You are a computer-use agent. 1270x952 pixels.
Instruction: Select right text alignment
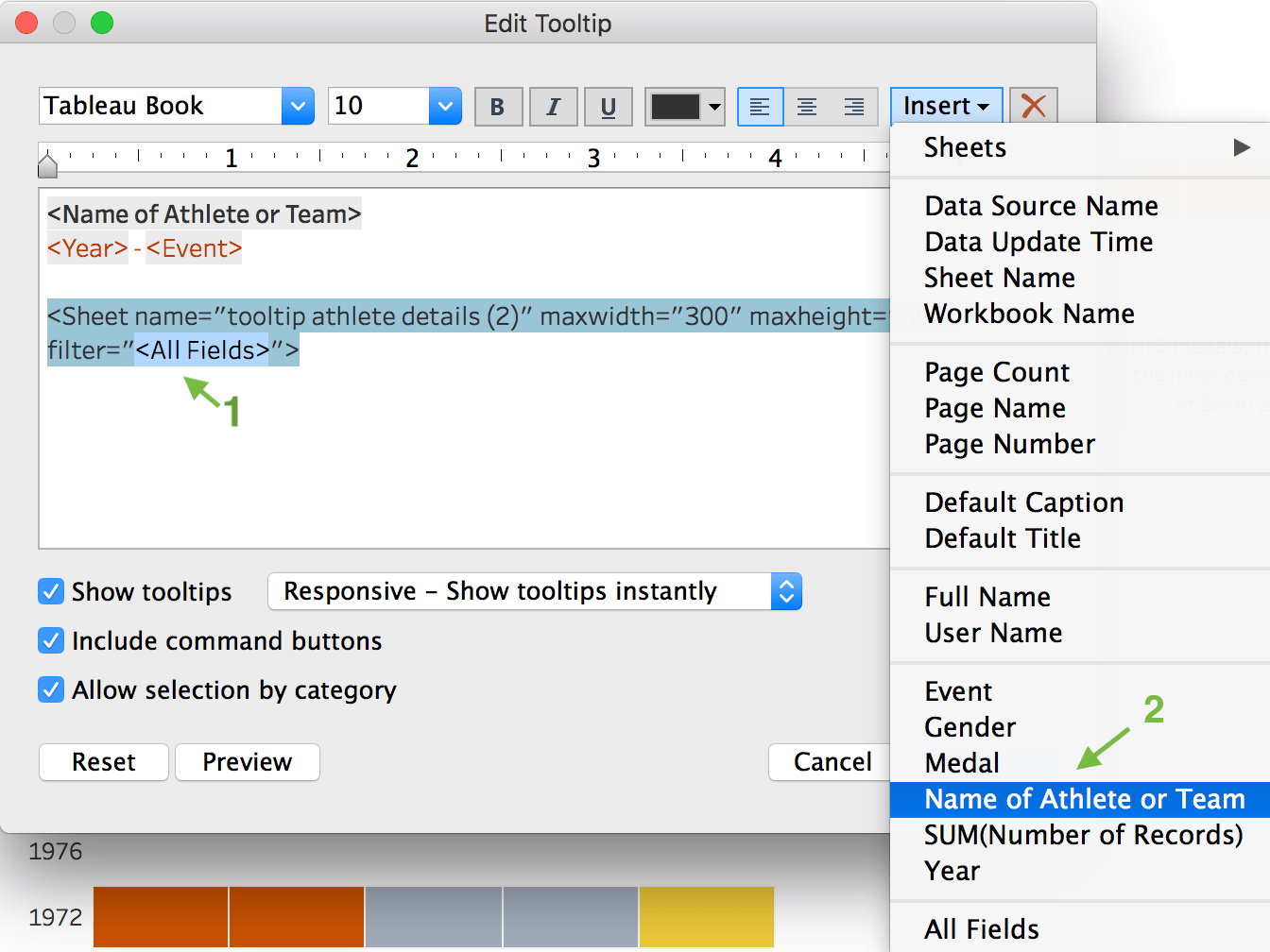click(x=854, y=106)
